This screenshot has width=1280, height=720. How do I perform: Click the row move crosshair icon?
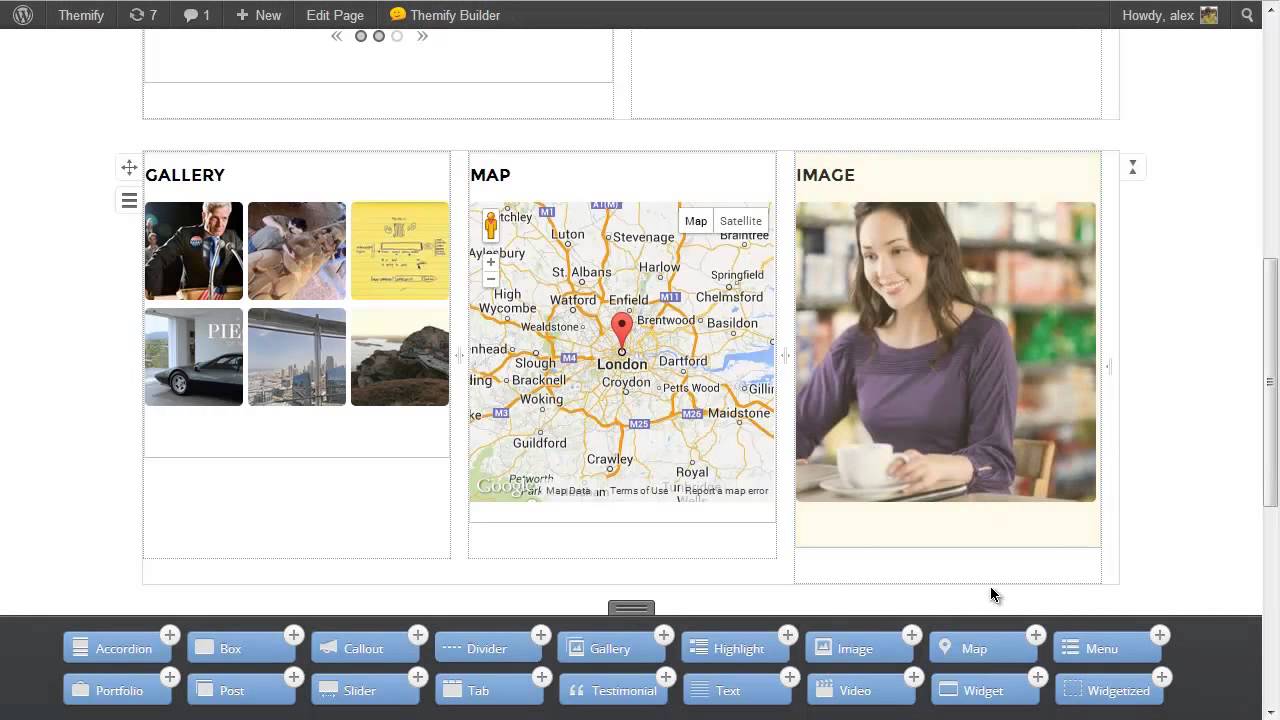[x=129, y=168]
